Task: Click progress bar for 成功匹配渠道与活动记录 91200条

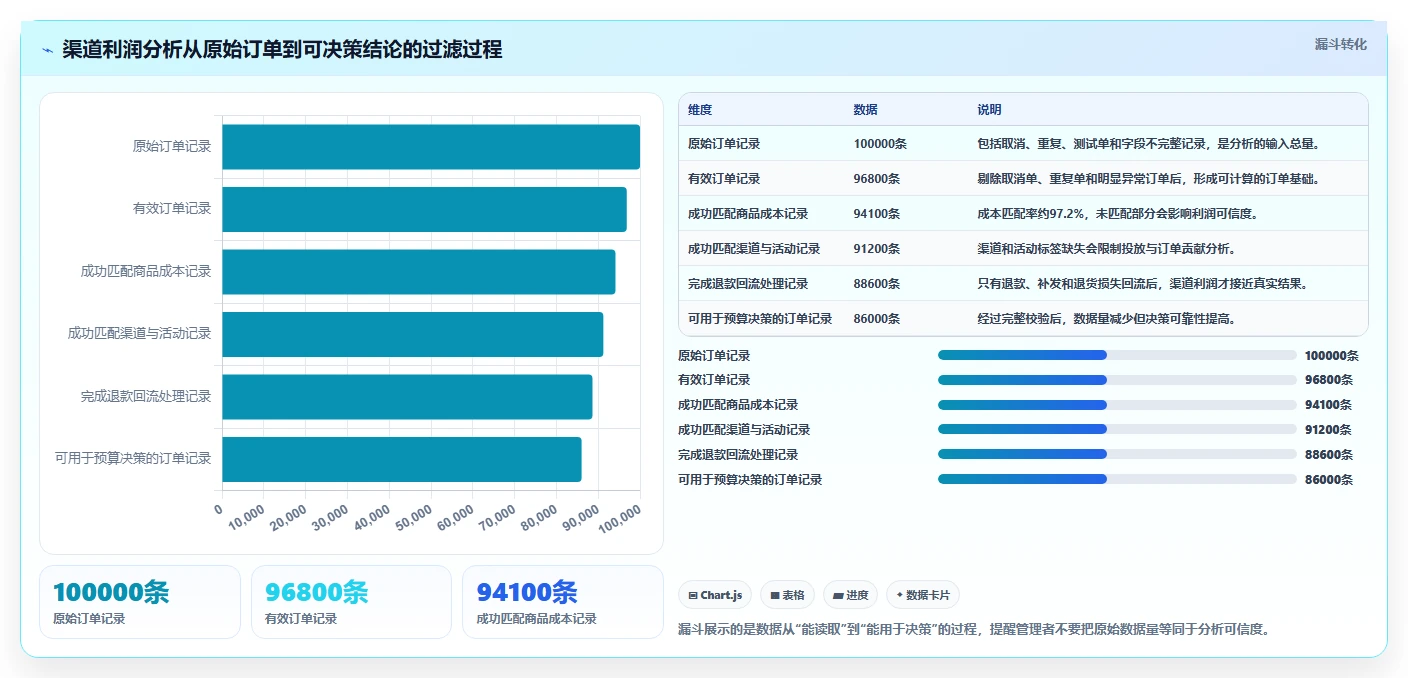Action: [x=1117, y=429]
